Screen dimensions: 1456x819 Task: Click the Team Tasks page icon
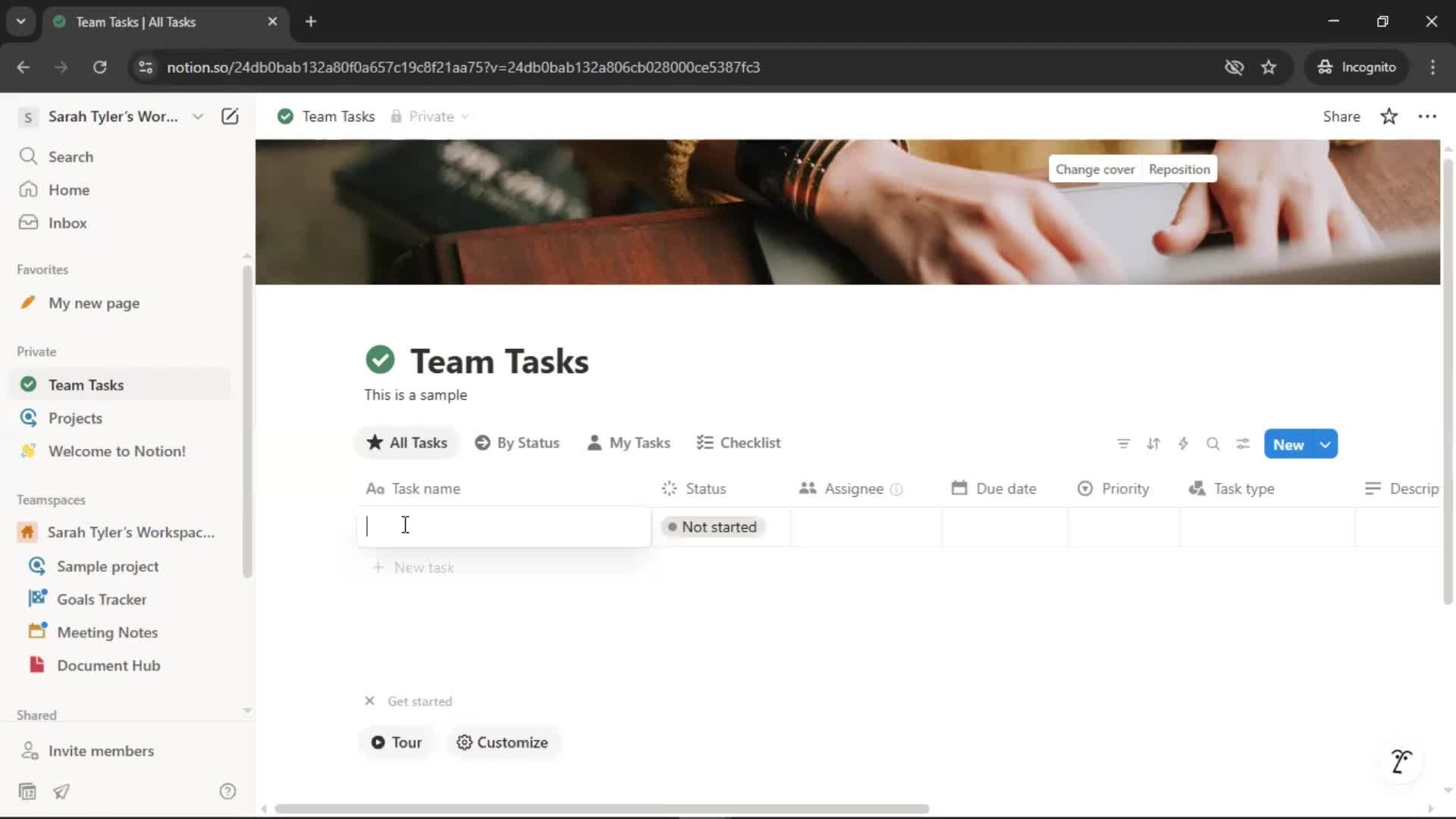380,359
